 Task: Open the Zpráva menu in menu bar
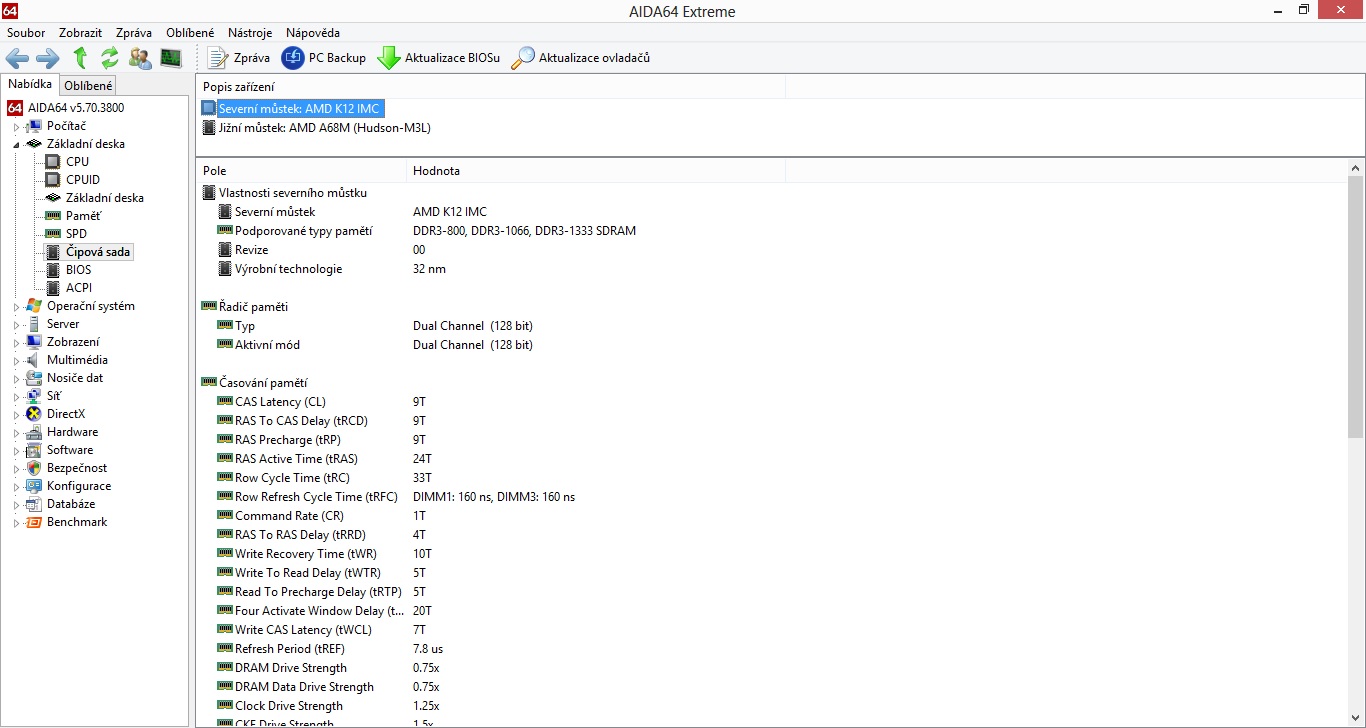pyautogui.click(x=134, y=33)
